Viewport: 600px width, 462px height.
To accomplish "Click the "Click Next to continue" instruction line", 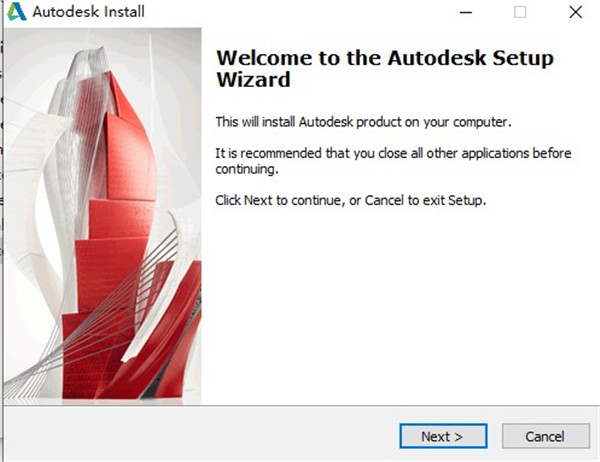I will point(350,200).
